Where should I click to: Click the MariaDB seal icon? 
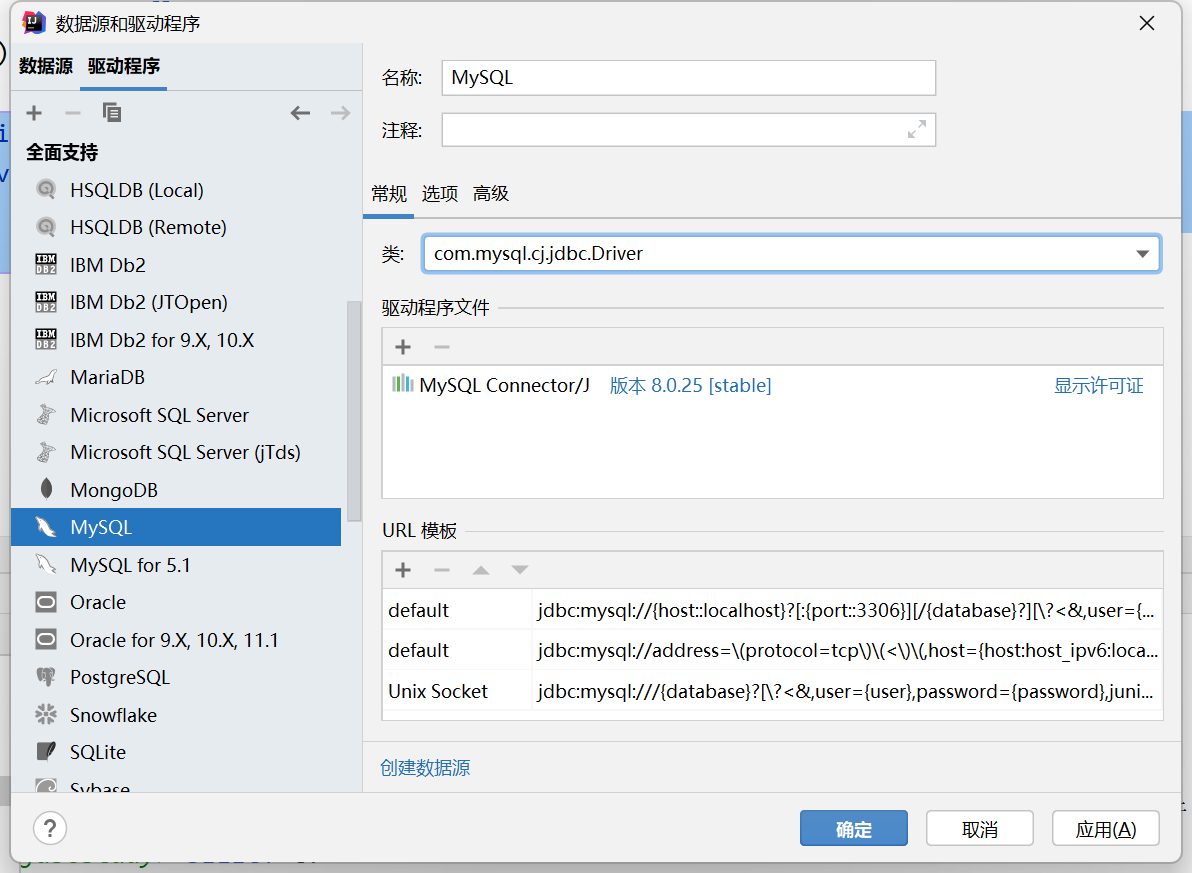coord(46,377)
